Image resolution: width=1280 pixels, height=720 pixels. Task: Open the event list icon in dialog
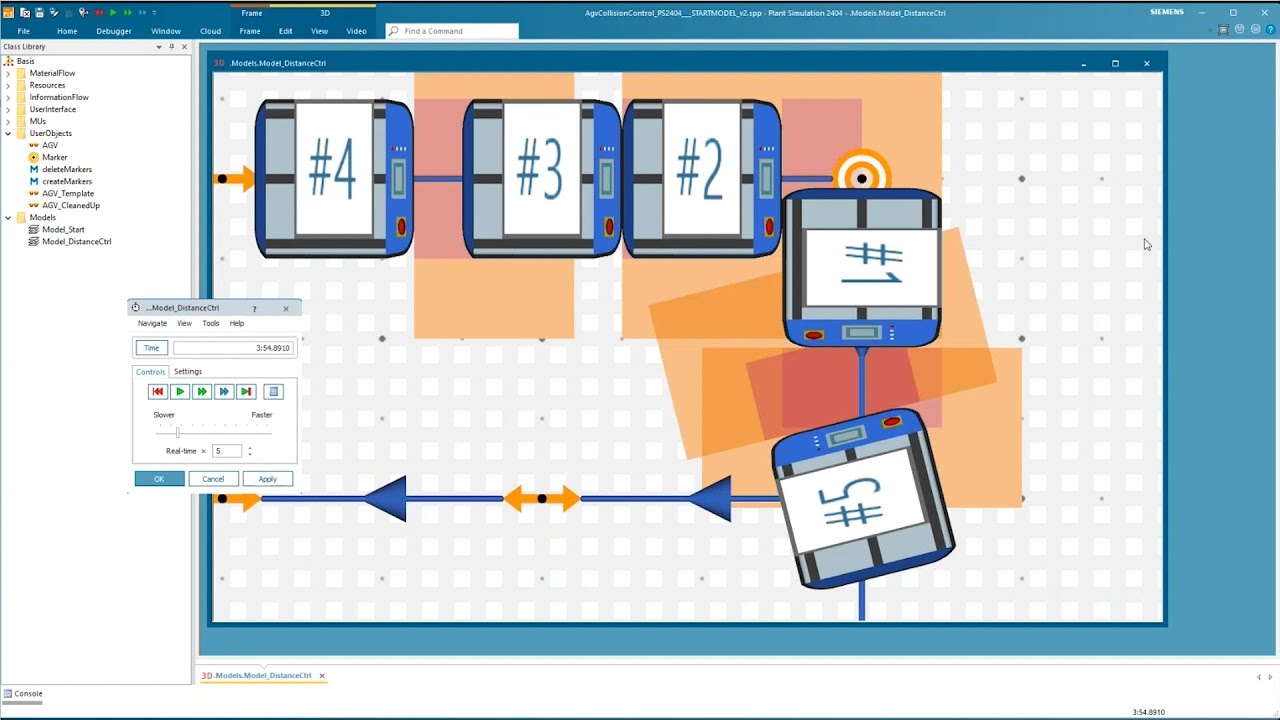tap(274, 392)
